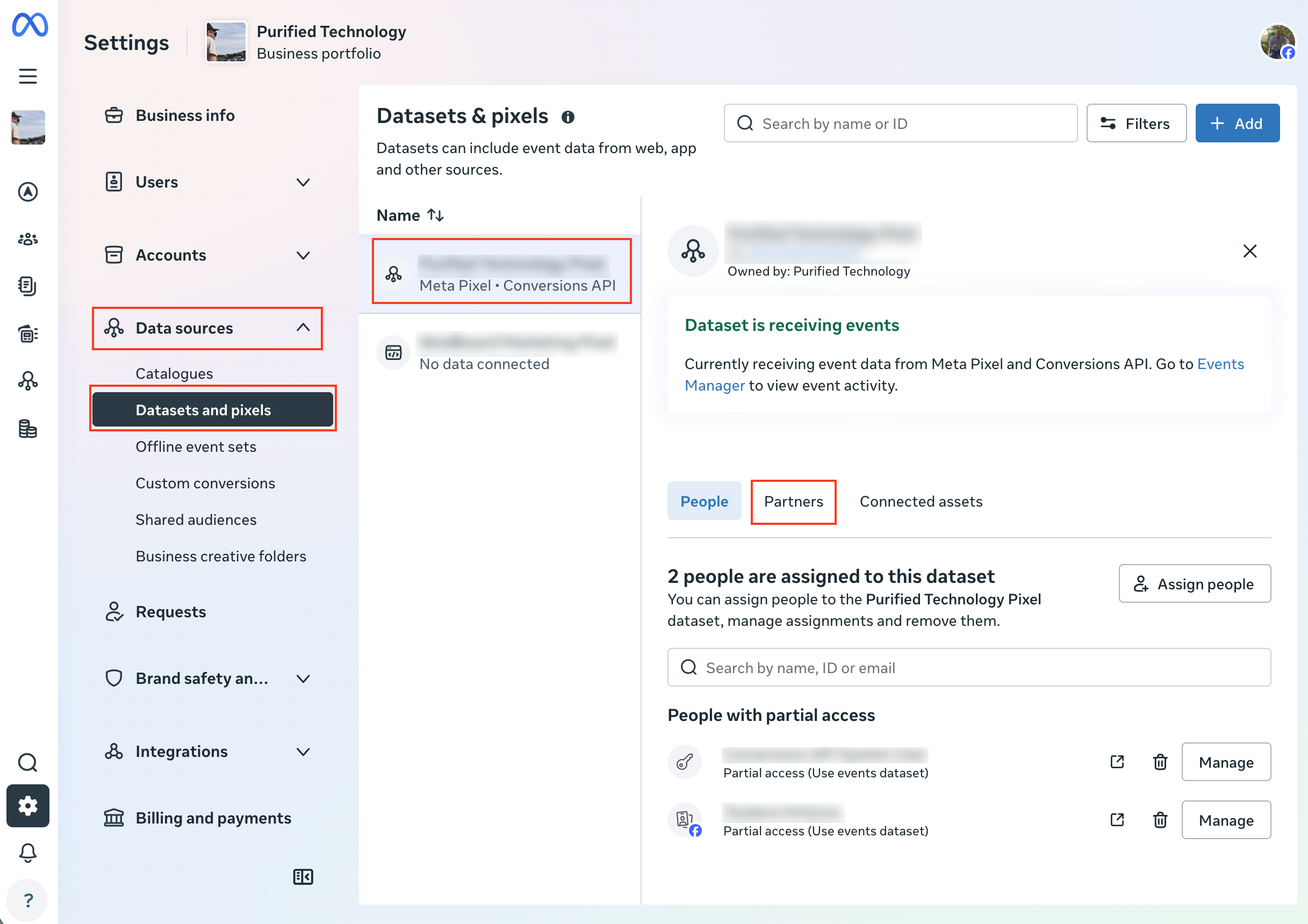The height and width of the screenshot is (924, 1308).
Task: Sort datasets by Name
Action: (x=410, y=215)
